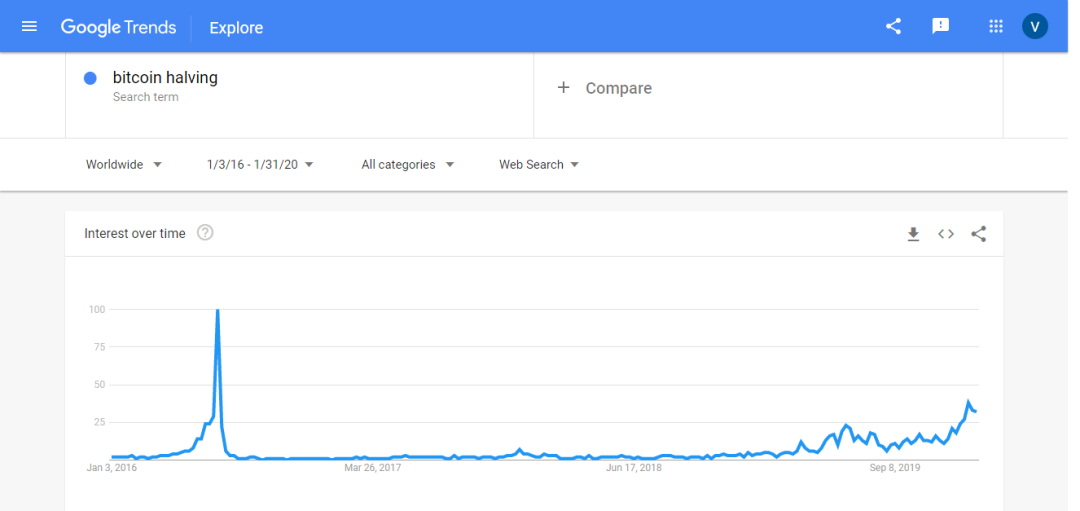The width and height of the screenshot is (1080, 511).
Task: Edit the bitcoin halving search term
Action: (x=165, y=78)
